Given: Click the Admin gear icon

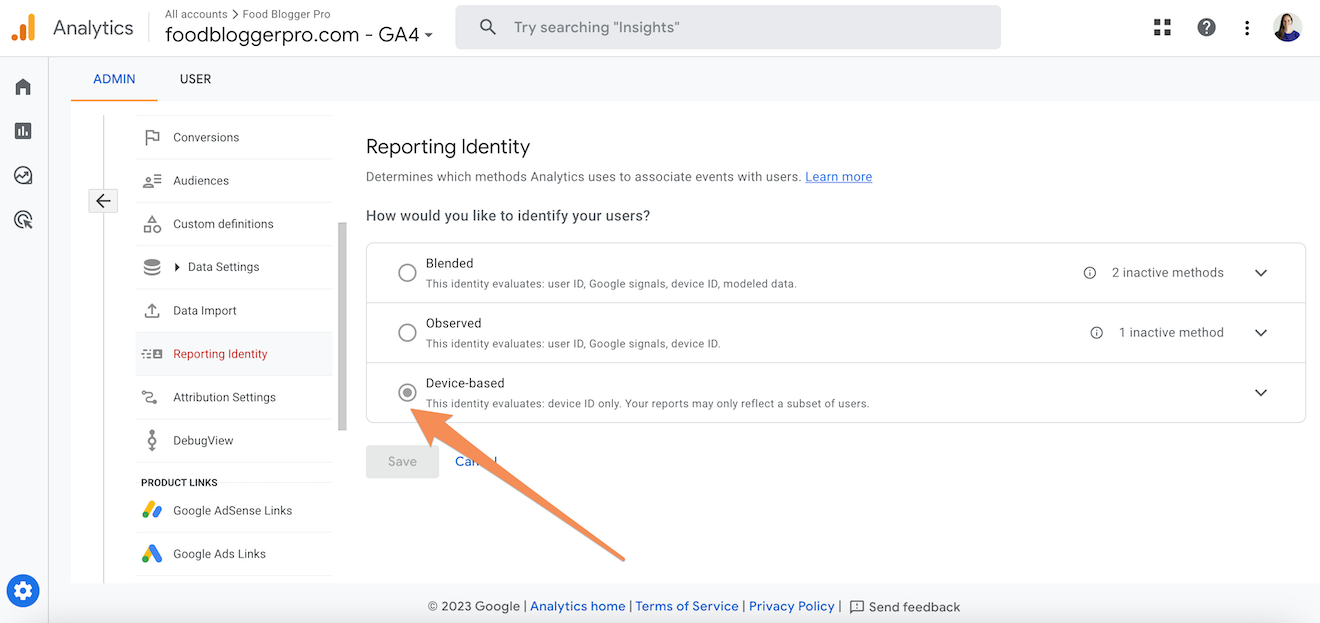Looking at the screenshot, I should point(23,591).
